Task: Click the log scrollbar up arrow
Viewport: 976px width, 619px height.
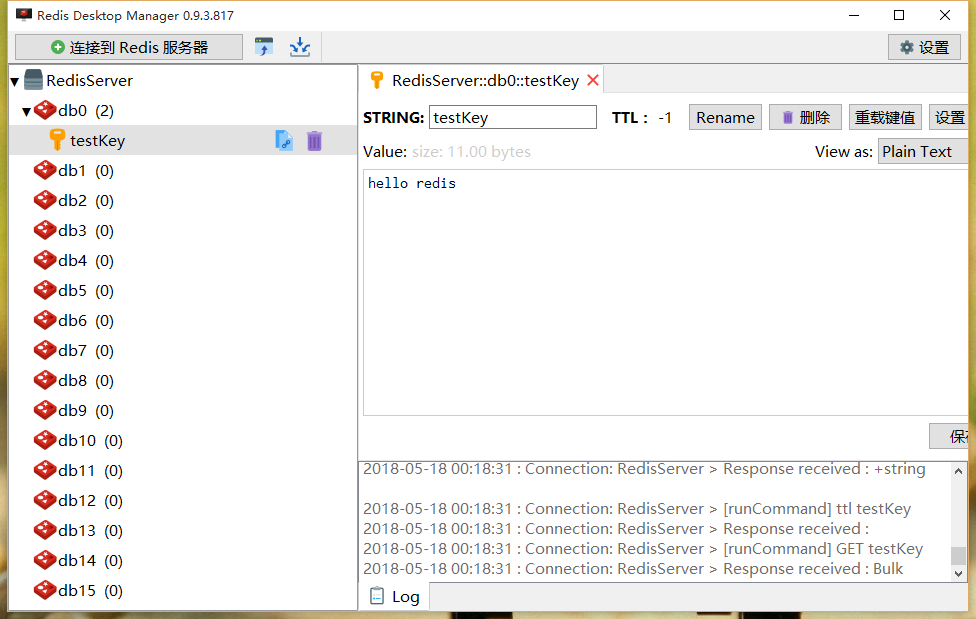Action: tap(959, 471)
